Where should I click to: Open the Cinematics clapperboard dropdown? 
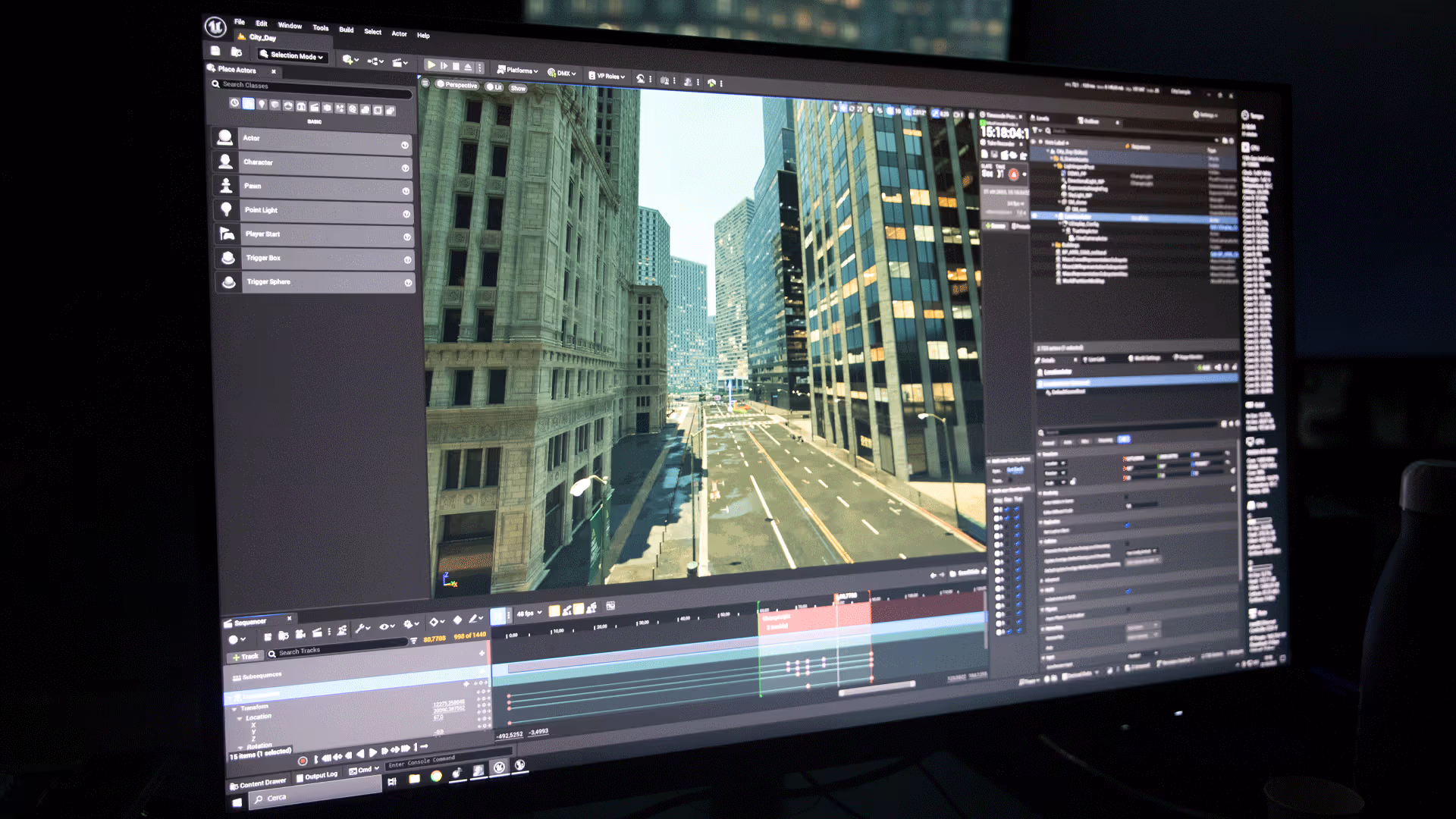400,62
